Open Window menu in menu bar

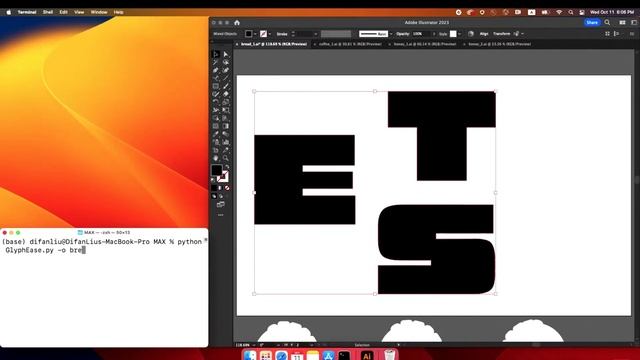pos(99,12)
